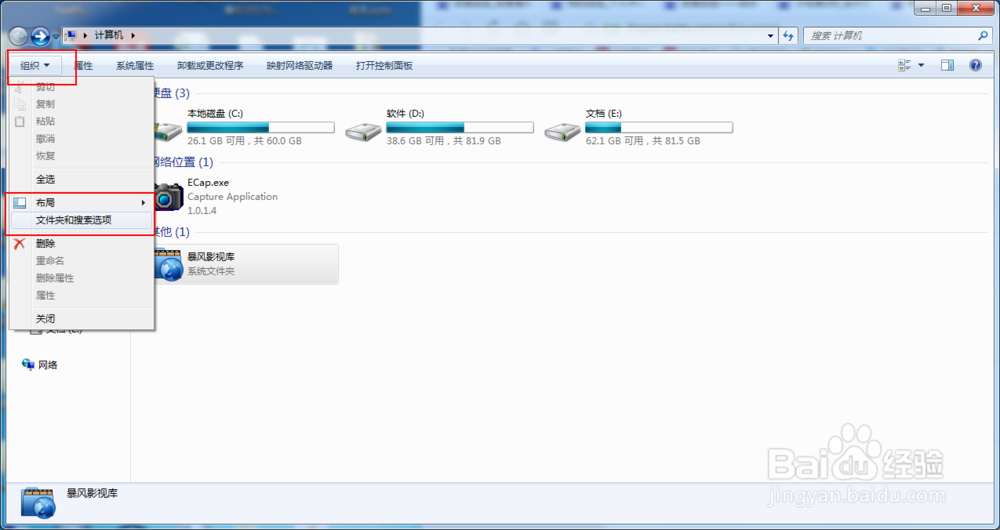Open the more view options dropdown arrow
The height and width of the screenshot is (530, 1000).
(x=921, y=65)
